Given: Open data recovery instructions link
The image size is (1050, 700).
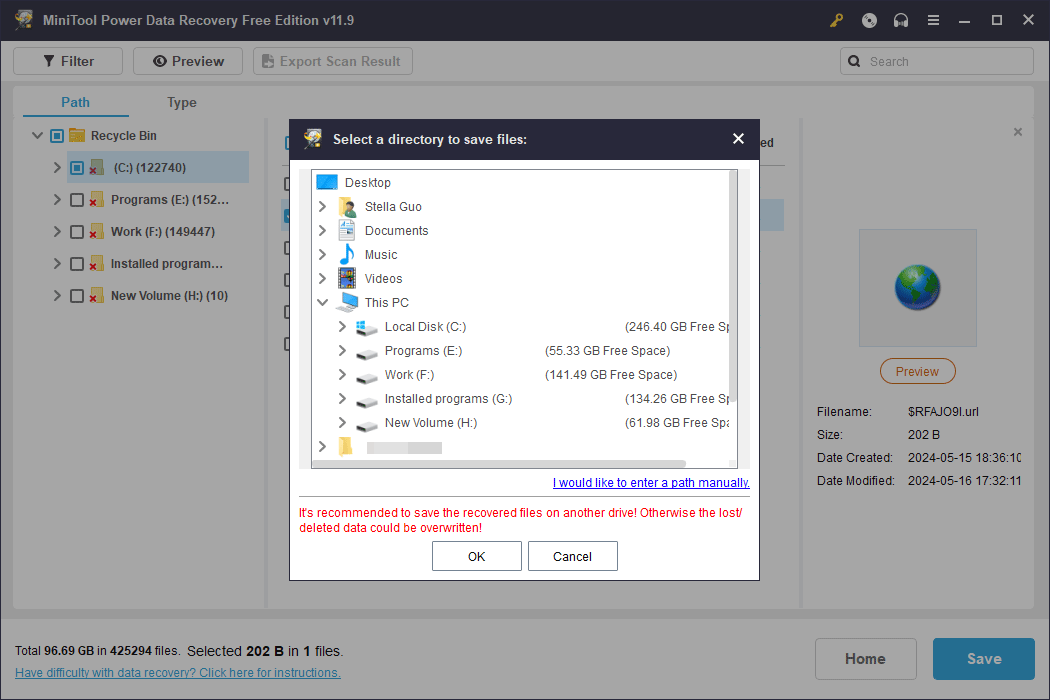Looking at the screenshot, I should click(177, 673).
